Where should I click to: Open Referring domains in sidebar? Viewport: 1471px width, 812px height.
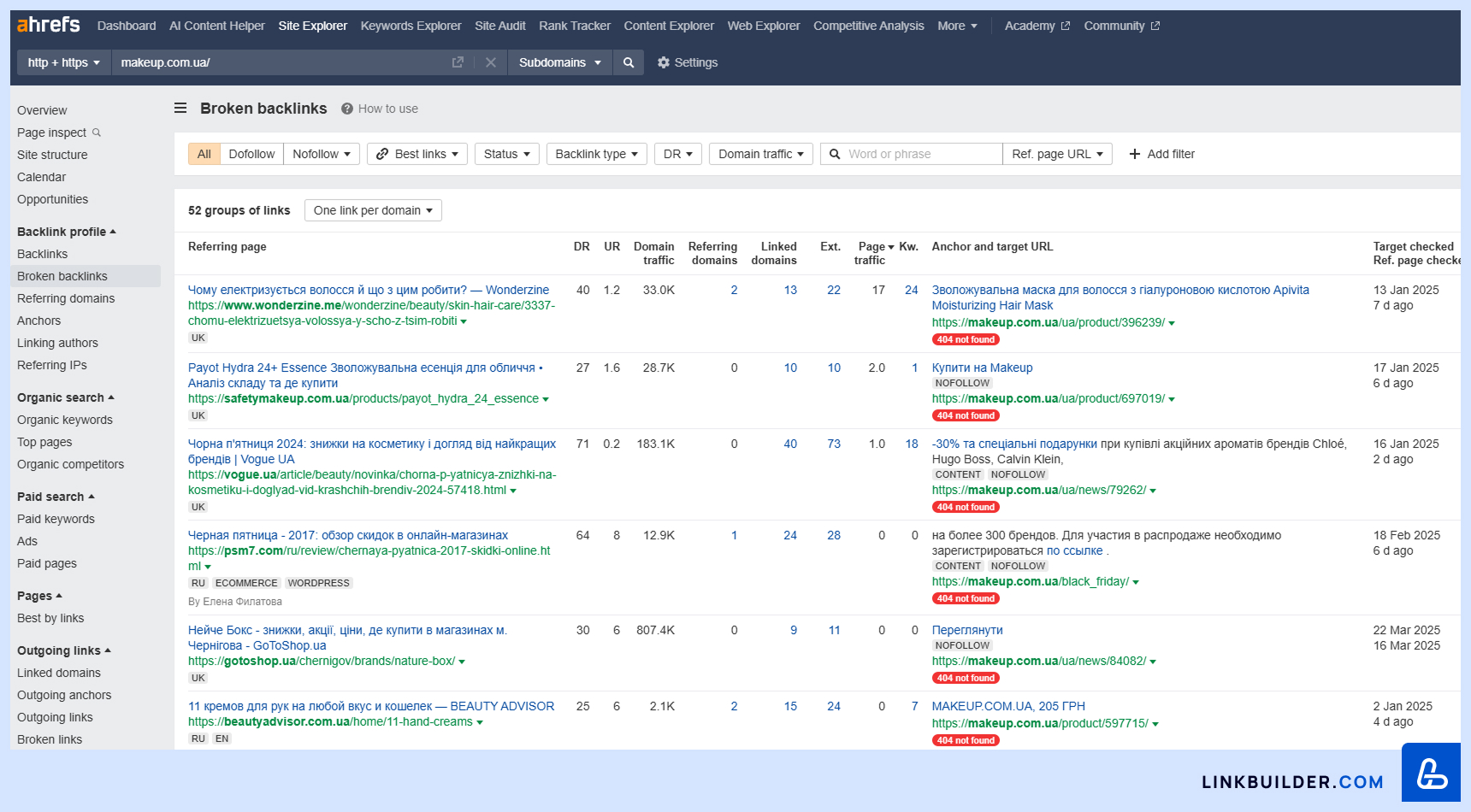pos(66,298)
